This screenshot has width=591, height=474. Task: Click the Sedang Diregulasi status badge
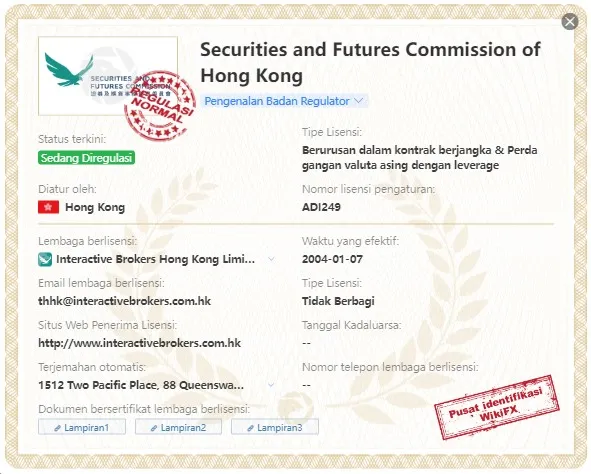coord(86,158)
